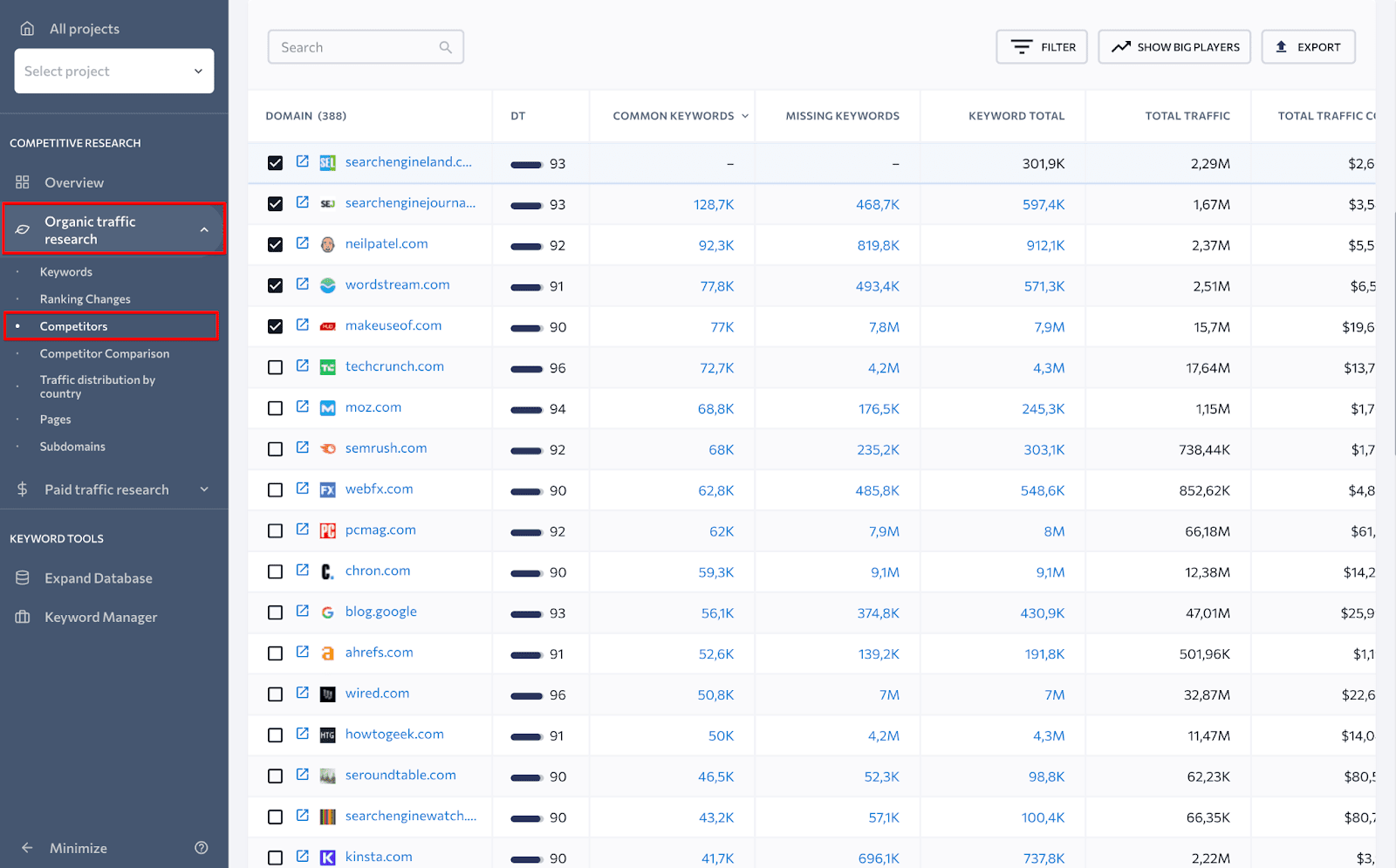Screen dimensions: 1396x868
Task: Check the semrush.com checkbox
Action: (276, 449)
